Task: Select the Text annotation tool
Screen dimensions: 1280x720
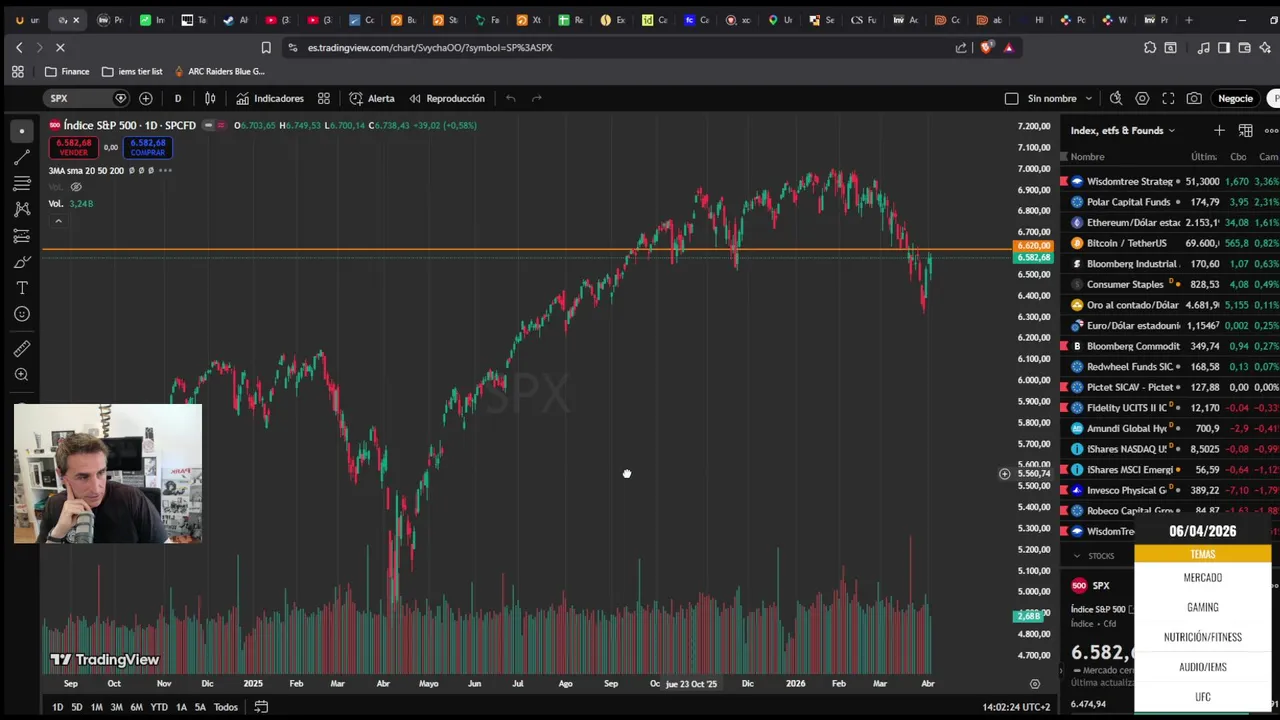Action: [21, 288]
